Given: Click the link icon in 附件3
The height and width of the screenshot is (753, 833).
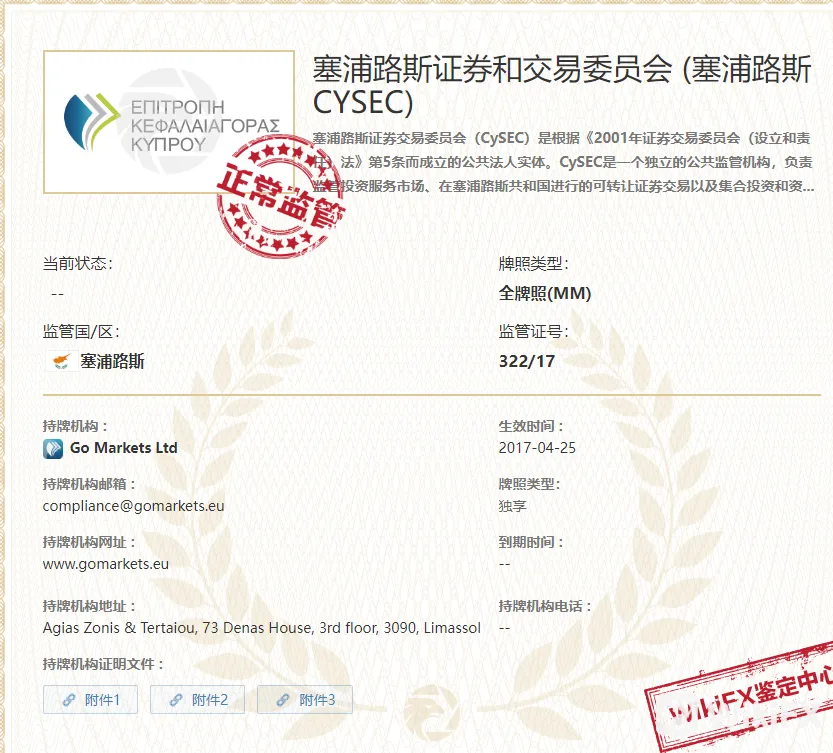Looking at the screenshot, I should pos(283,700).
